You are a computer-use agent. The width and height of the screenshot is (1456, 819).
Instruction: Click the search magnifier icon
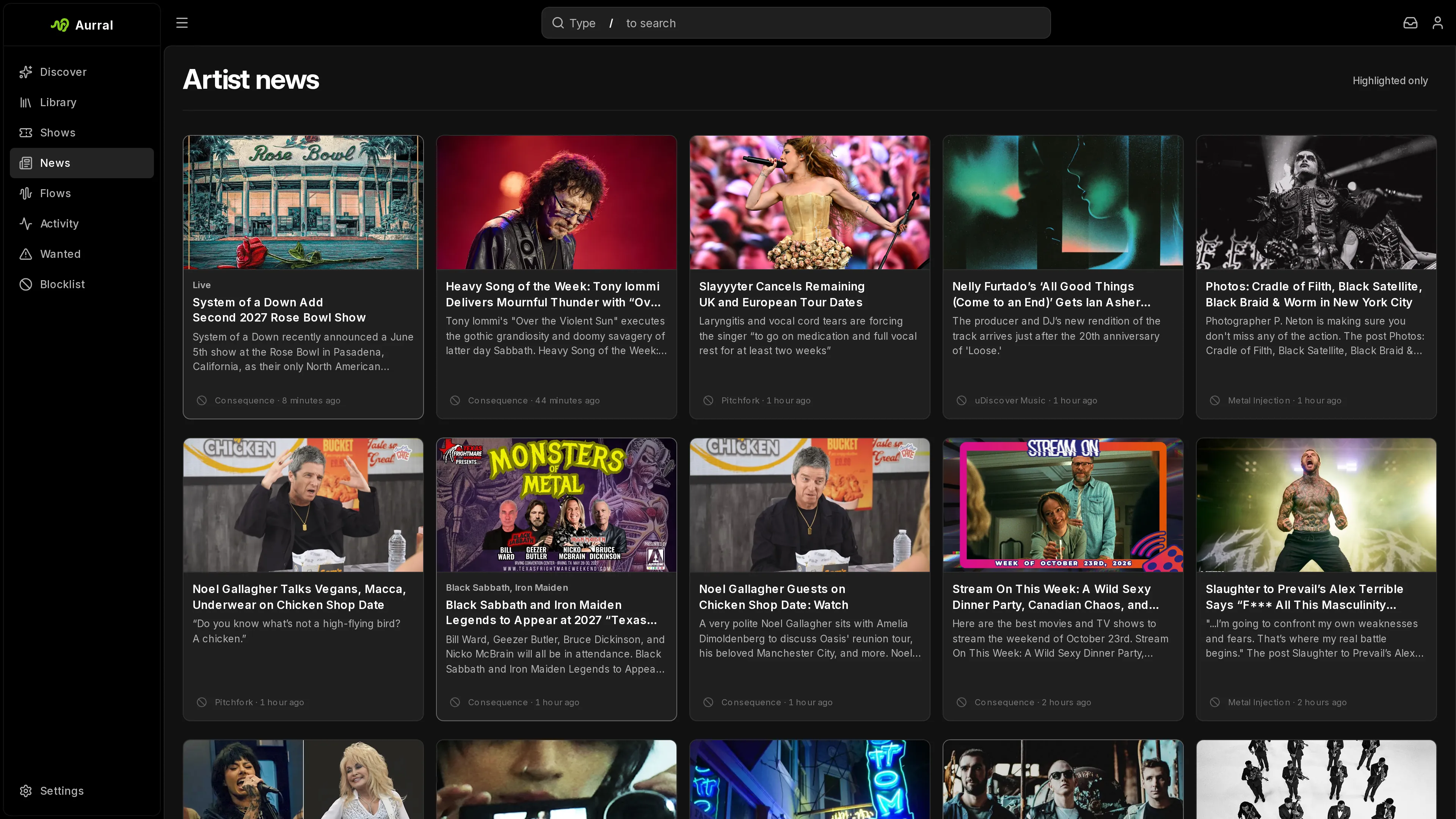pos(558,23)
